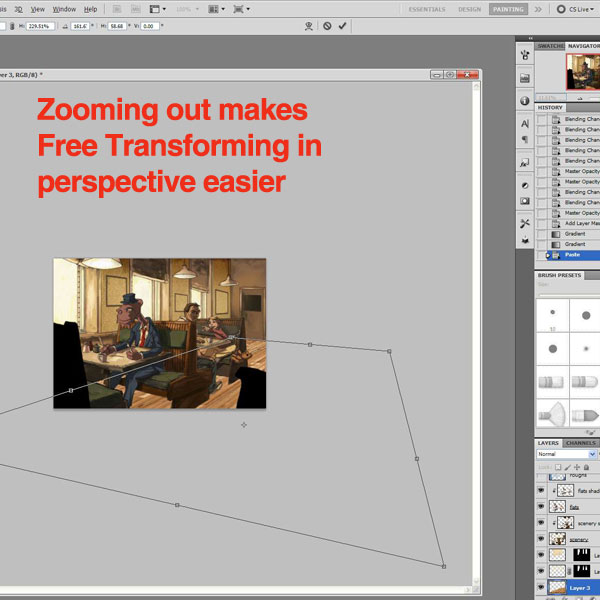Lock layer position cross icon

pyautogui.click(x=577, y=467)
